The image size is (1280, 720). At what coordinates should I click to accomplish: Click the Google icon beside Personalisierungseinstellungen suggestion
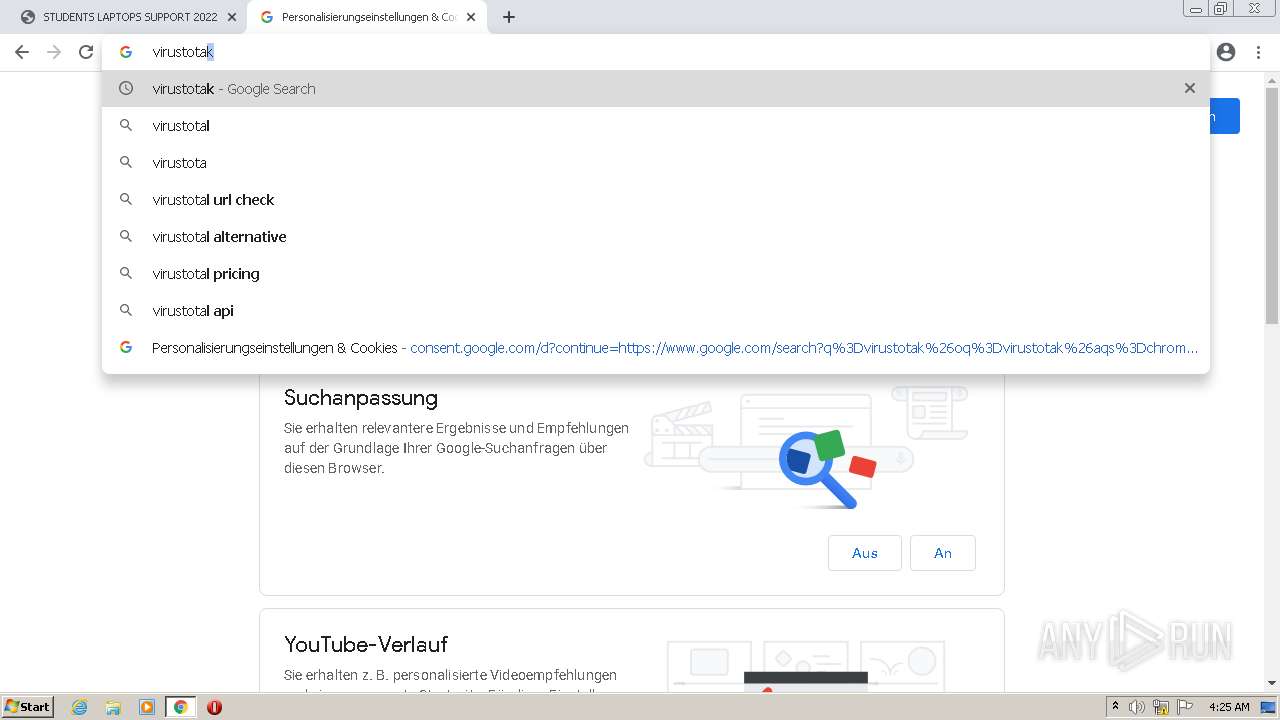126,347
